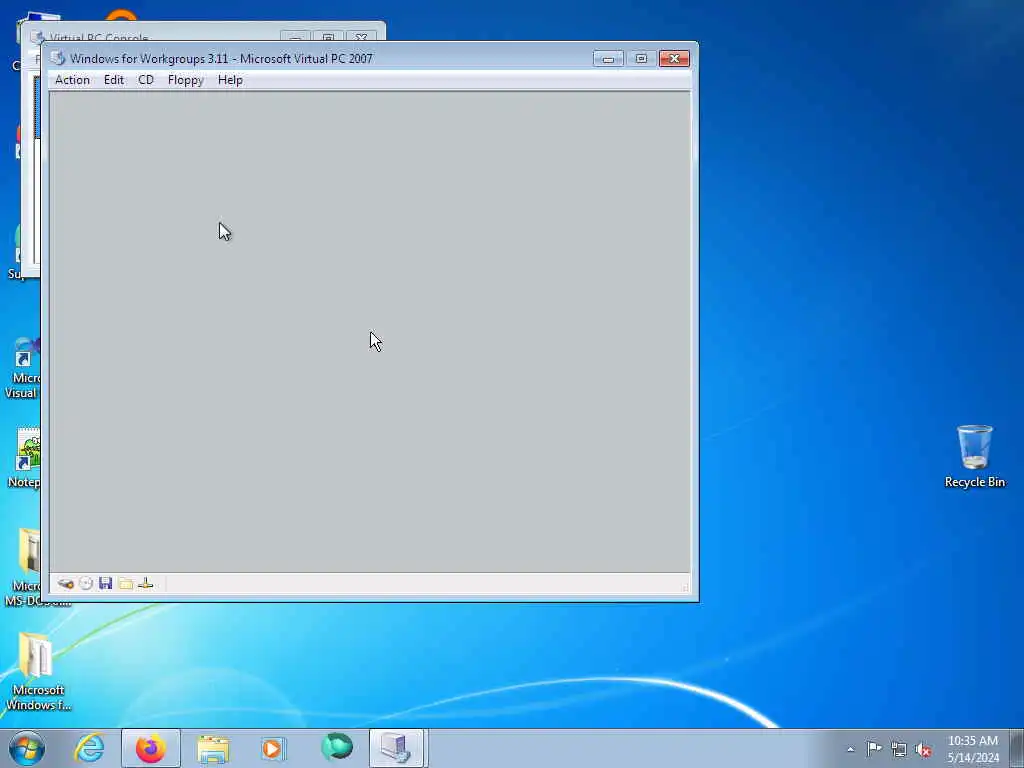
Task: Select the Notepad++ desktop shortcut
Action: point(26,458)
